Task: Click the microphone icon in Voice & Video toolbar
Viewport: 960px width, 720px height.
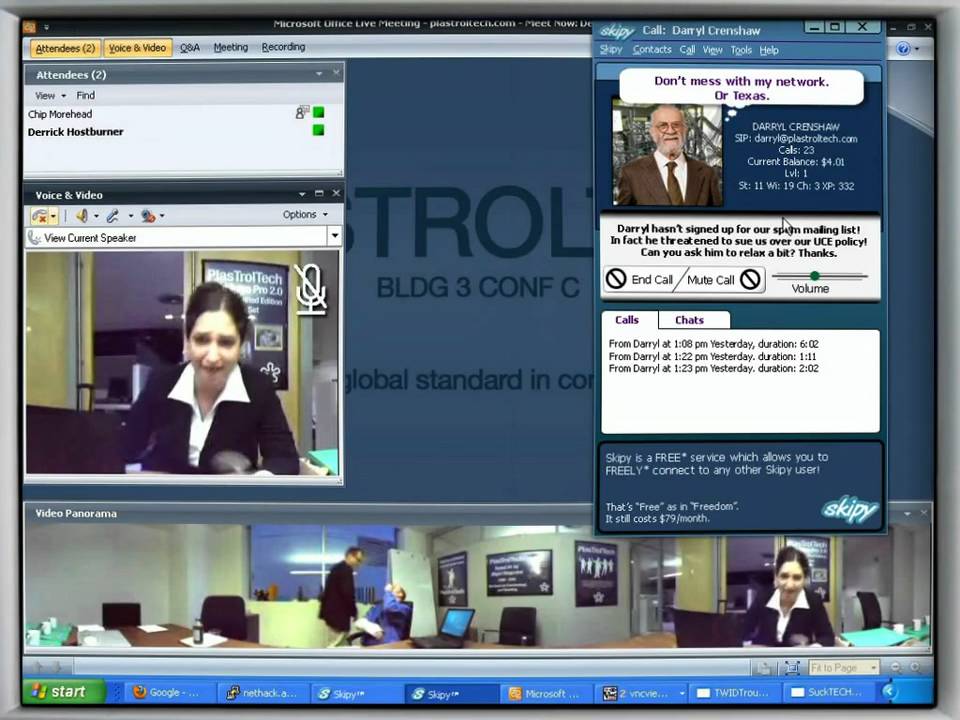Action: [x=113, y=216]
